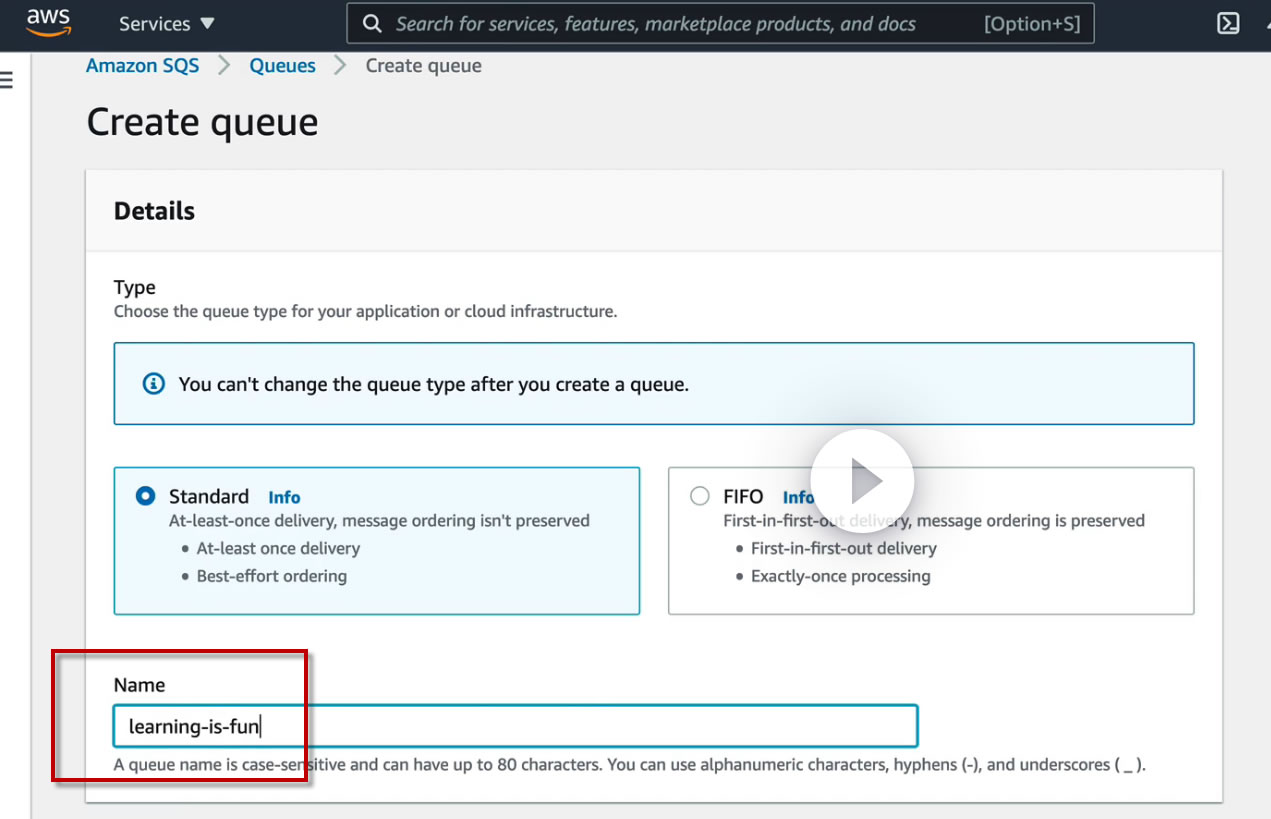Toggle the hamburger side navigation menu
This screenshot has width=1271, height=819.
[x=6, y=80]
